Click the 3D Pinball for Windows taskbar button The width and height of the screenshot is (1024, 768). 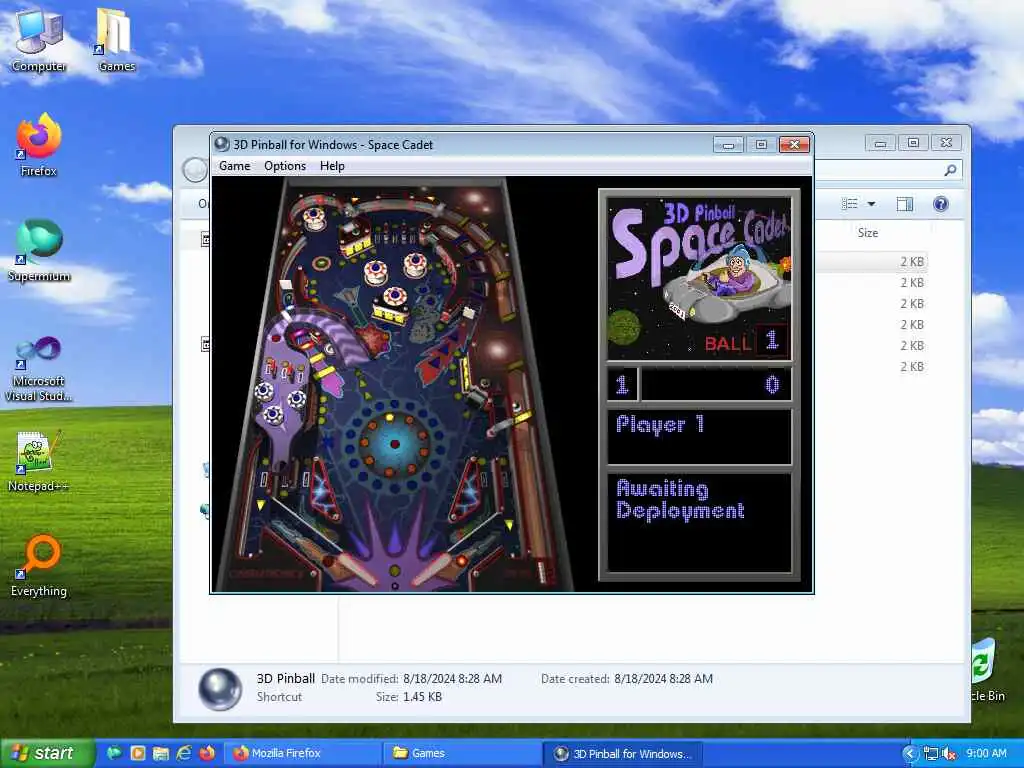click(622, 754)
